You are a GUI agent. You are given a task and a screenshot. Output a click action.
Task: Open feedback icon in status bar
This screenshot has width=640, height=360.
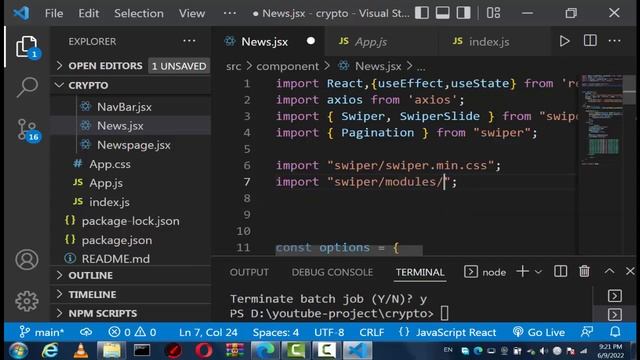(587, 332)
